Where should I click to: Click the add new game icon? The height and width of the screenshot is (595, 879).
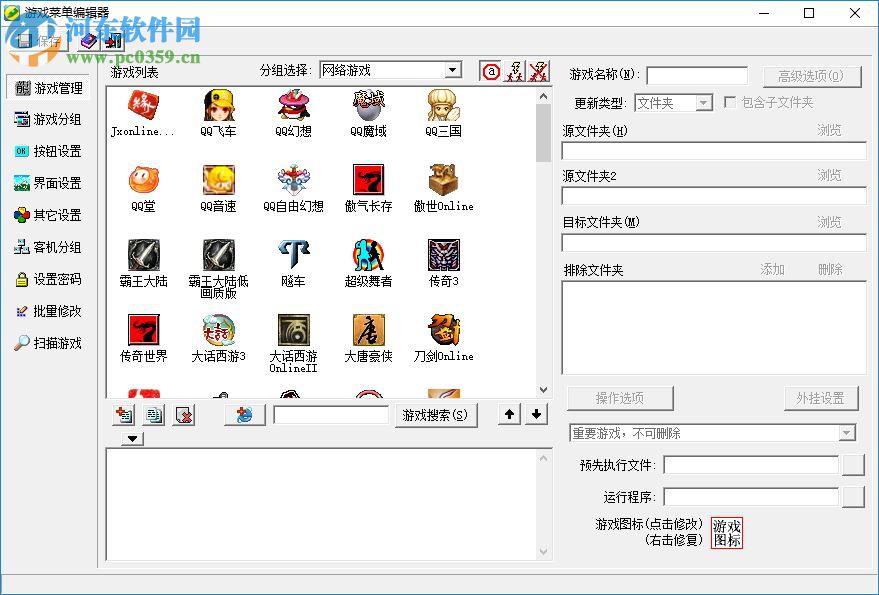122,413
